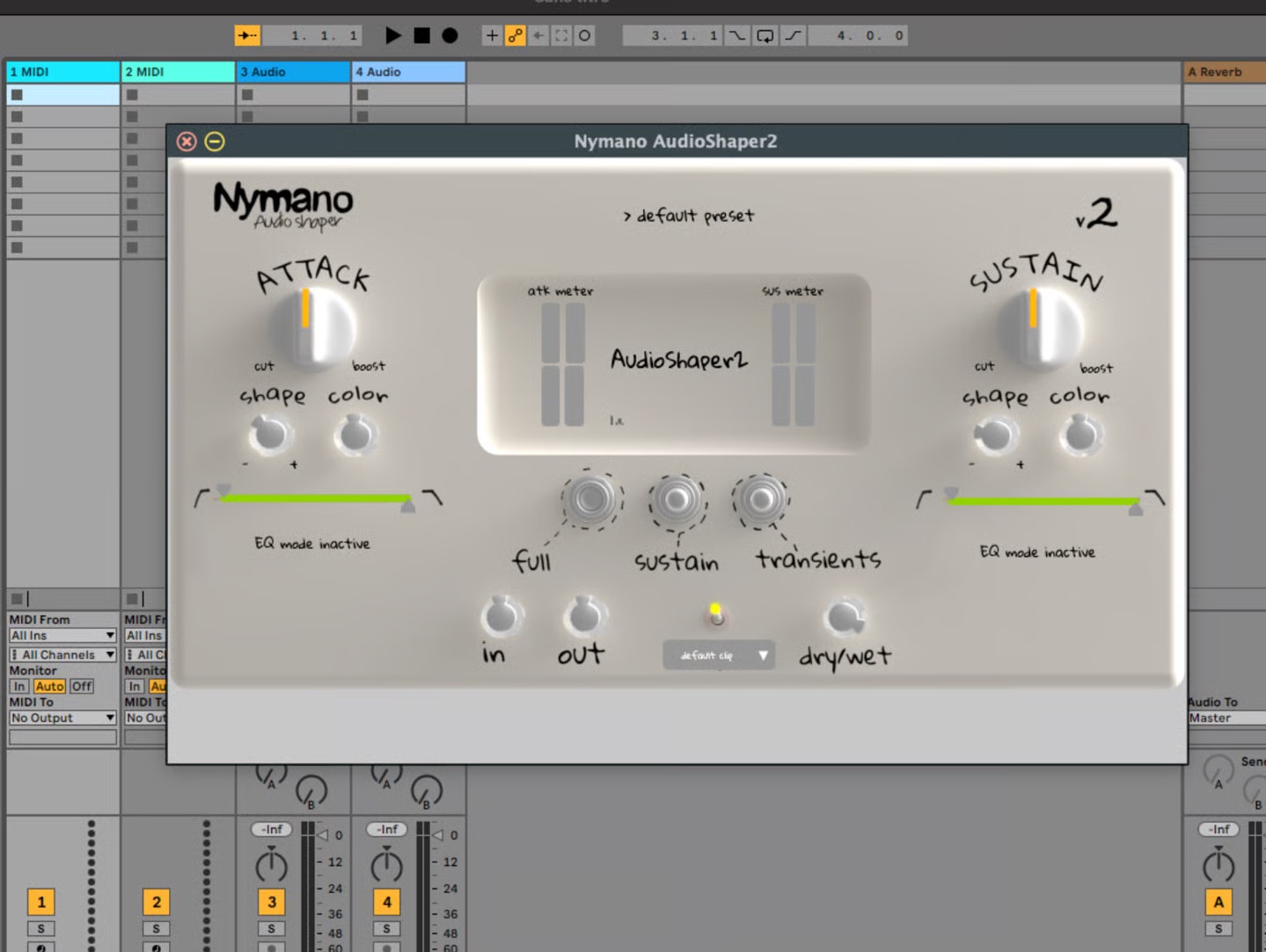Toggle the Automation Arm link icon
The image size is (1266, 952).
(x=516, y=35)
